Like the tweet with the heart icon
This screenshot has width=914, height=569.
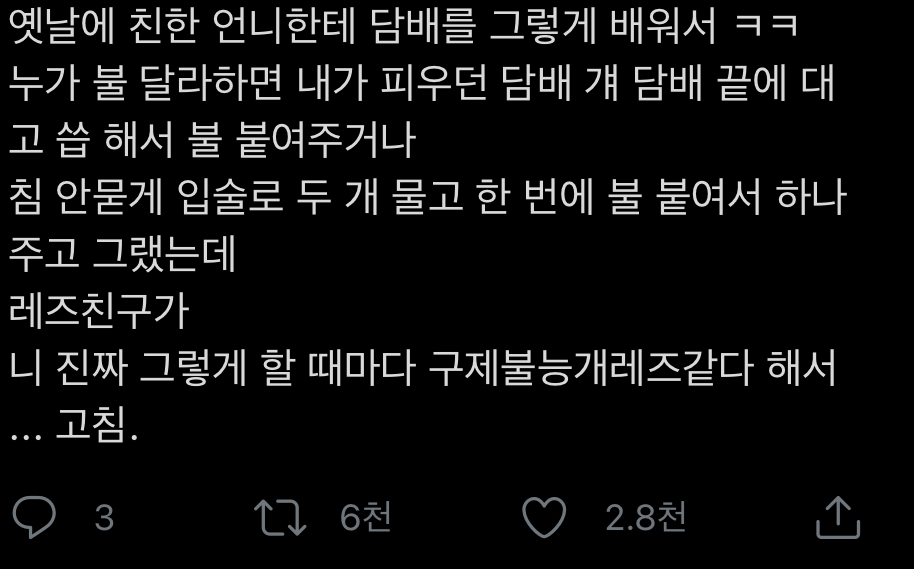pyautogui.click(x=544, y=517)
